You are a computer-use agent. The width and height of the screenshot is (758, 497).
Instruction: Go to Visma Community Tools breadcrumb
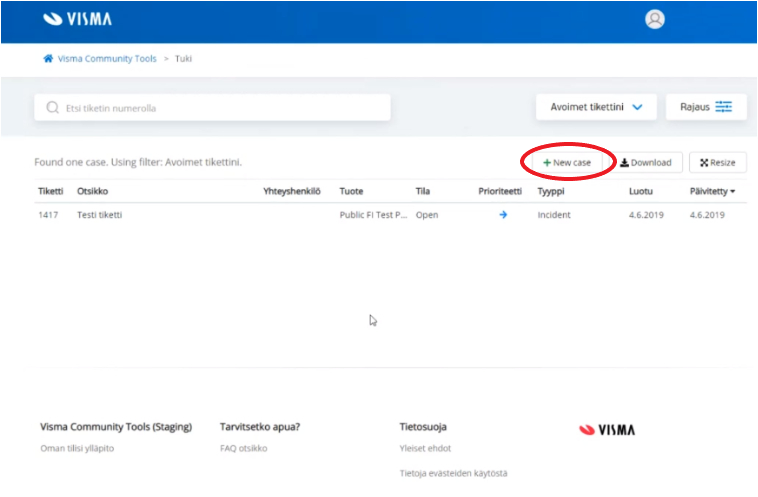[x=107, y=58]
